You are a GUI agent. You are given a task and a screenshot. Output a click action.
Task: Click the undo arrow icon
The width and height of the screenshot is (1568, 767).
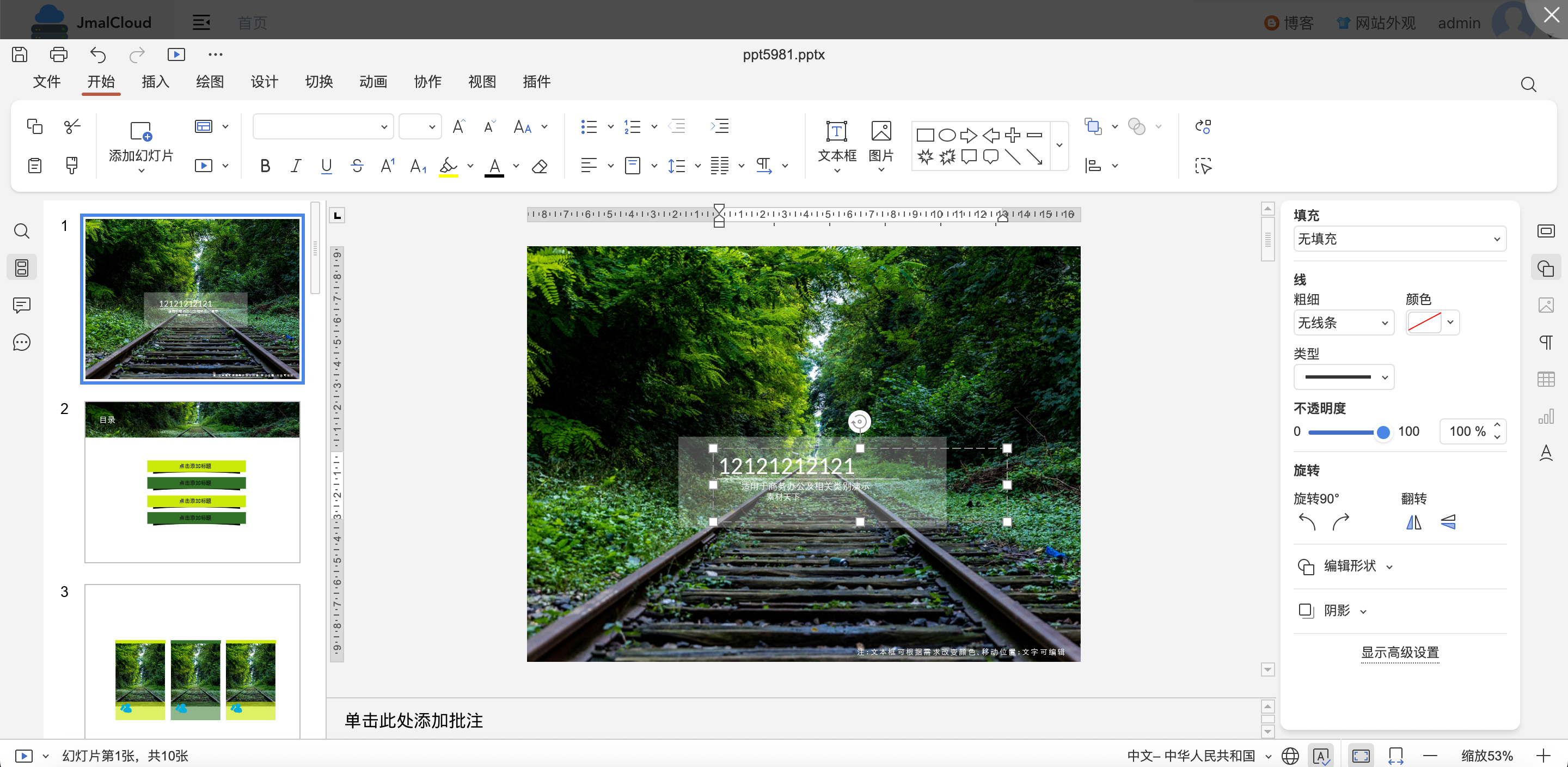(x=97, y=54)
